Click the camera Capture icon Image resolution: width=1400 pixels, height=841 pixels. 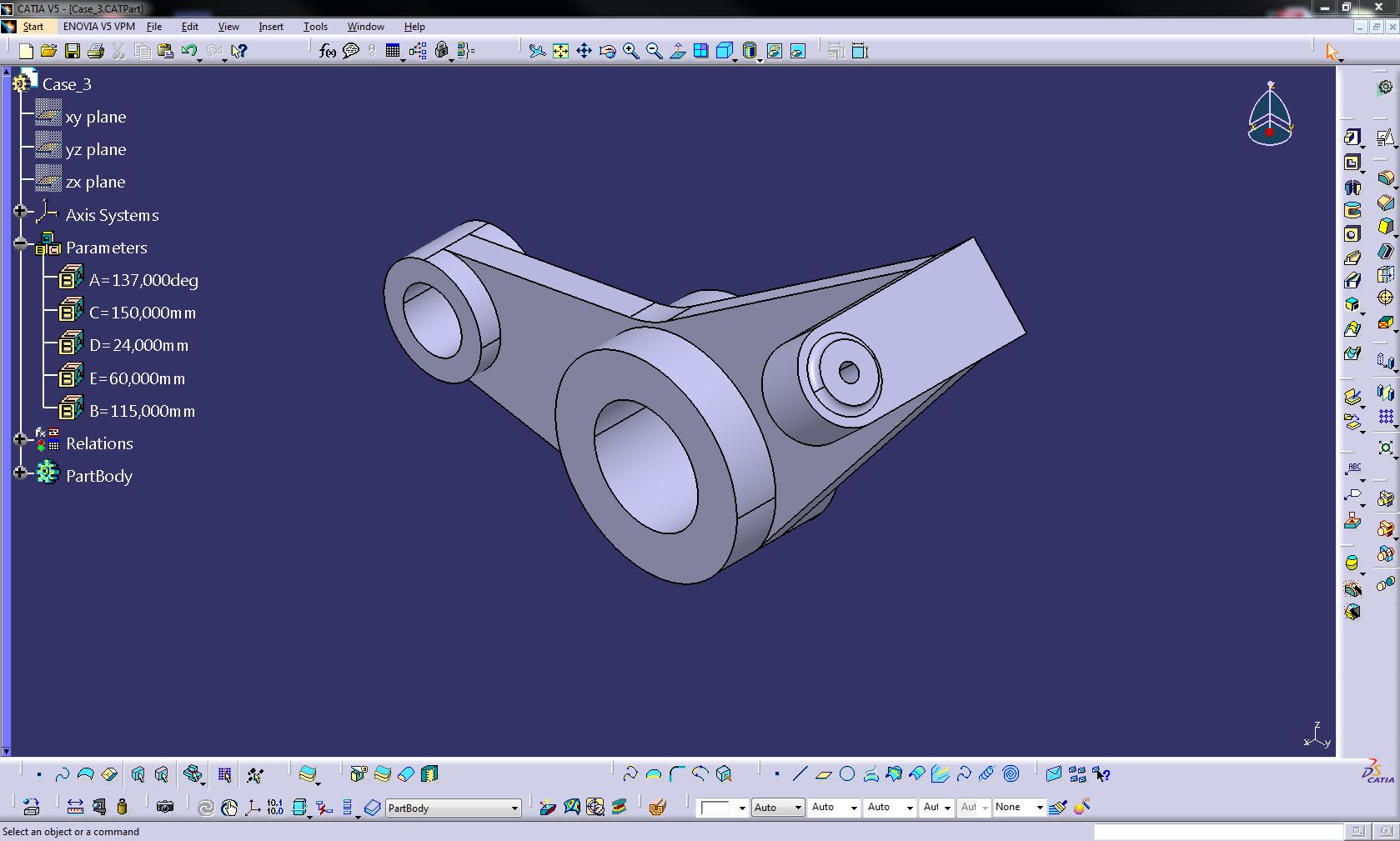[165, 807]
